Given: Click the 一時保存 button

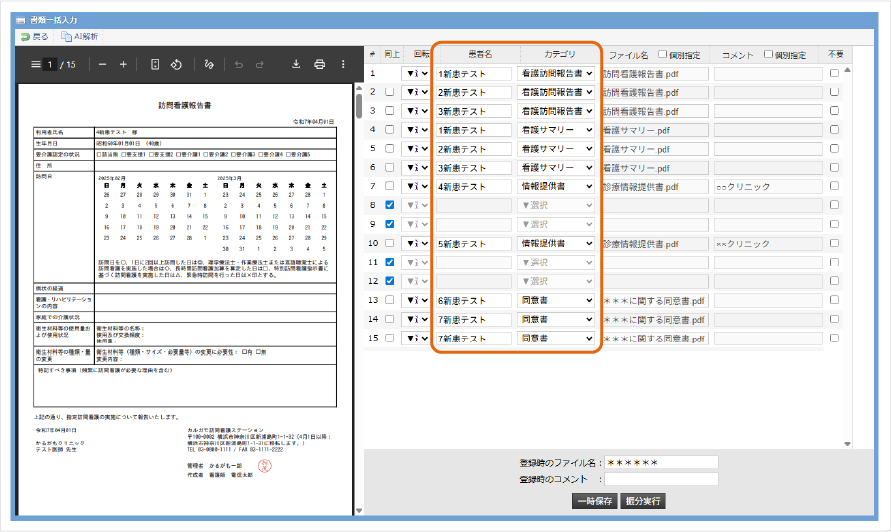Looking at the screenshot, I should point(594,500).
